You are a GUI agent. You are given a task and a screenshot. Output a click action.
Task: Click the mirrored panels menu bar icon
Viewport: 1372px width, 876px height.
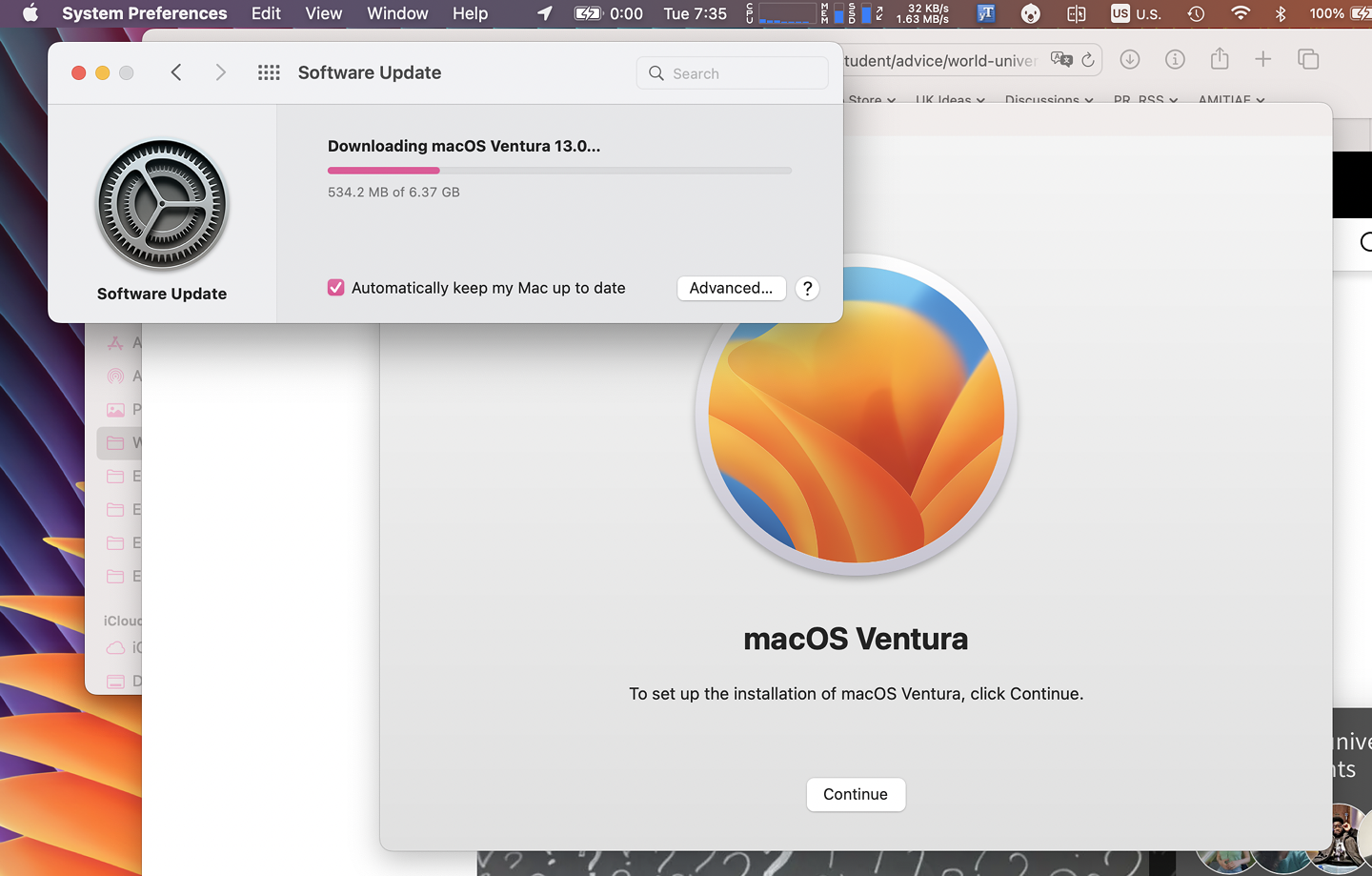(x=1076, y=13)
